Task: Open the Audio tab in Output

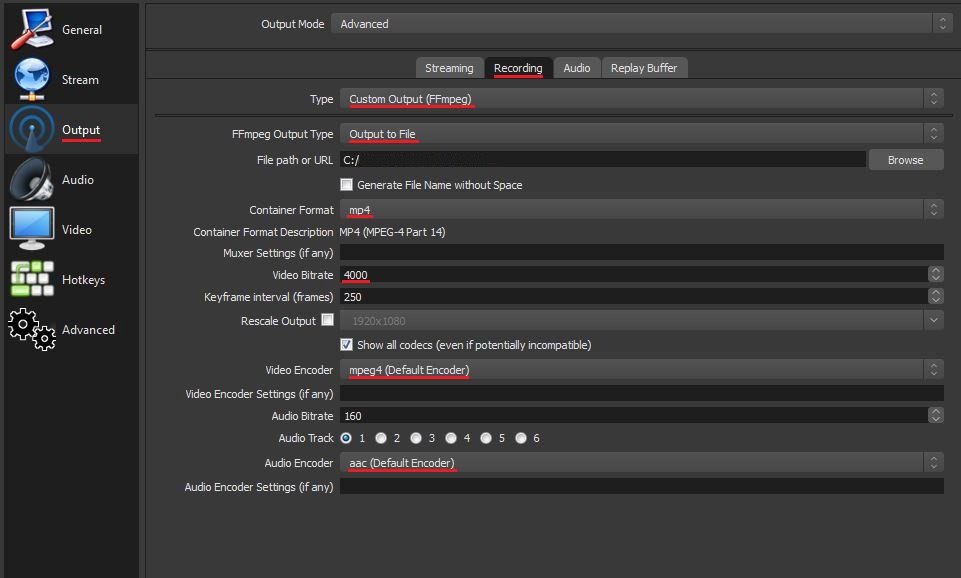Action: click(x=577, y=68)
